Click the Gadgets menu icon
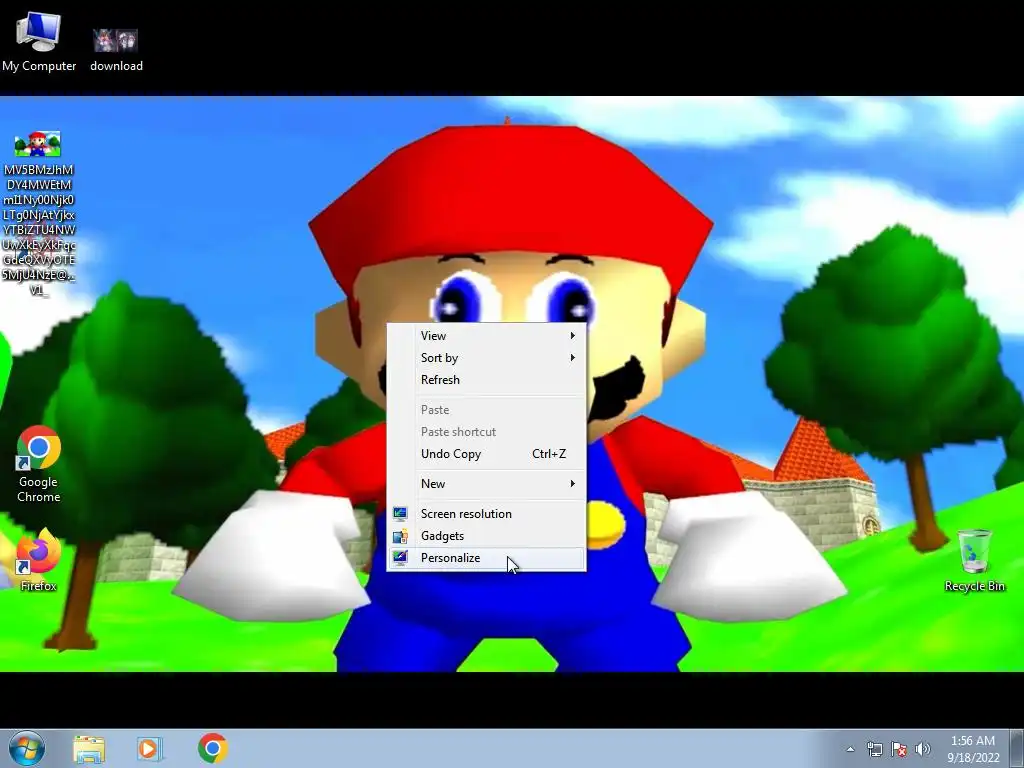 (x=400, y=536)
